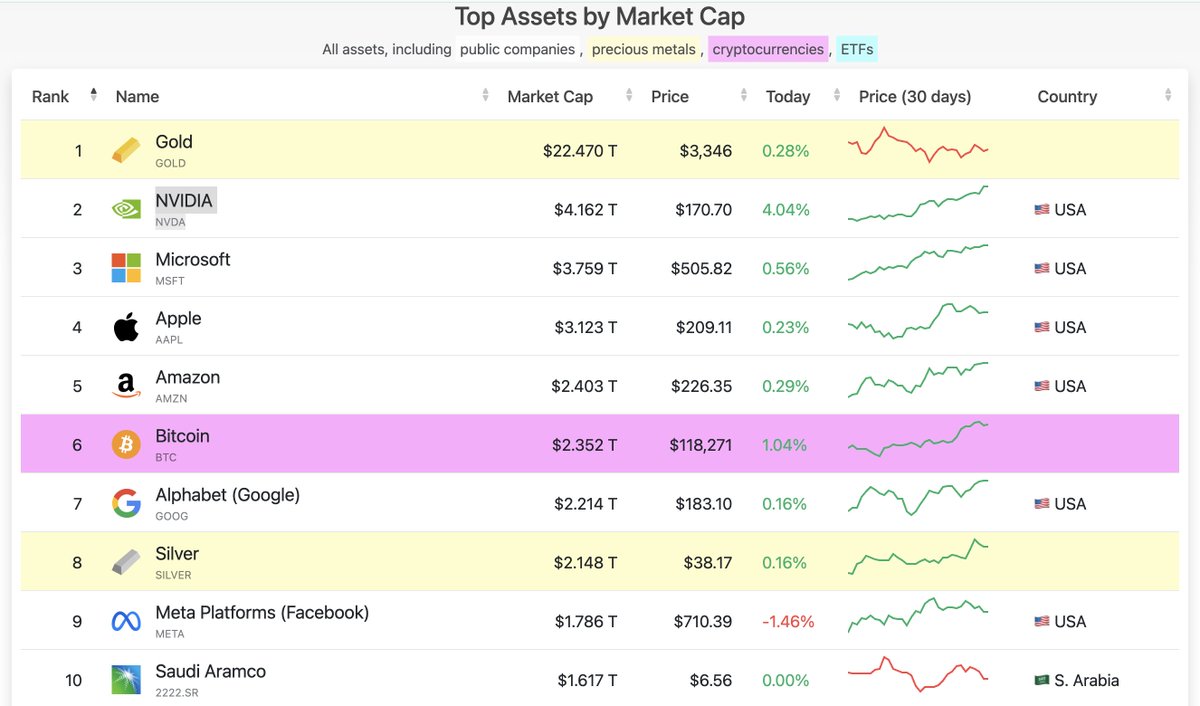Click the USA flag in Meta row
Viewport: 1200px width, 706px height.
1042,622
